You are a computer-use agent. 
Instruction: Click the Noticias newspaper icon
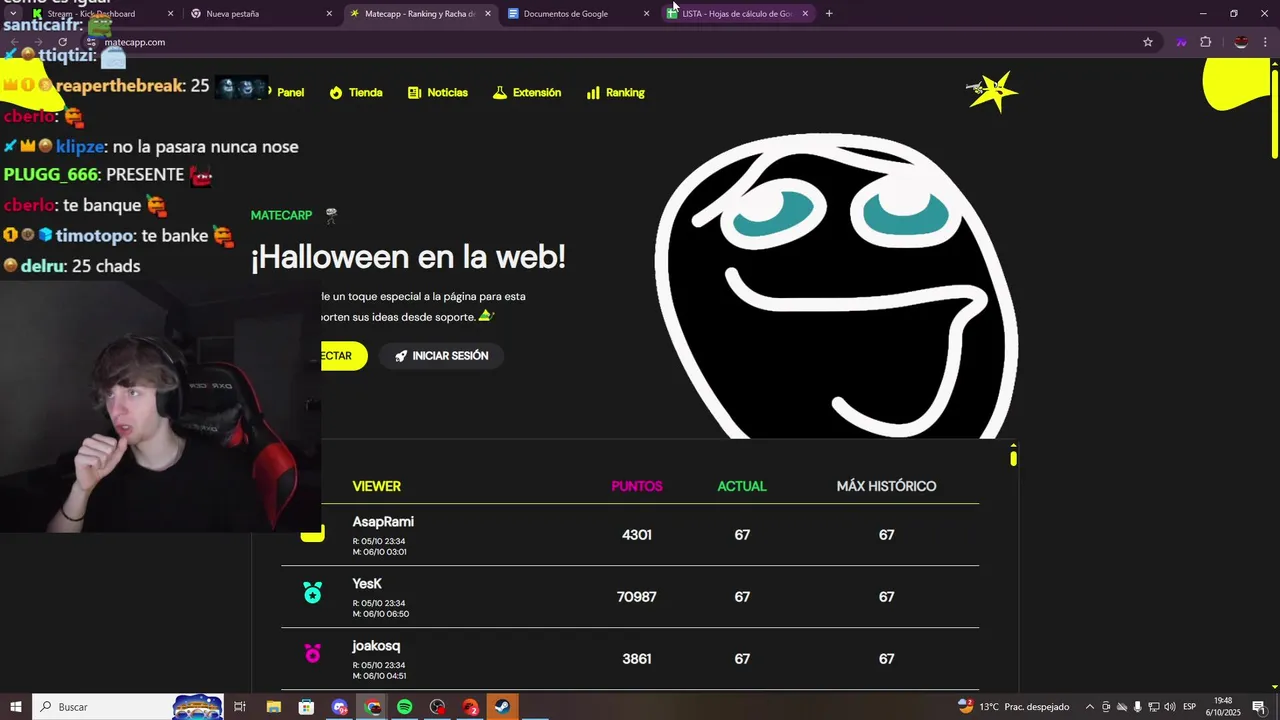[414, 92]
